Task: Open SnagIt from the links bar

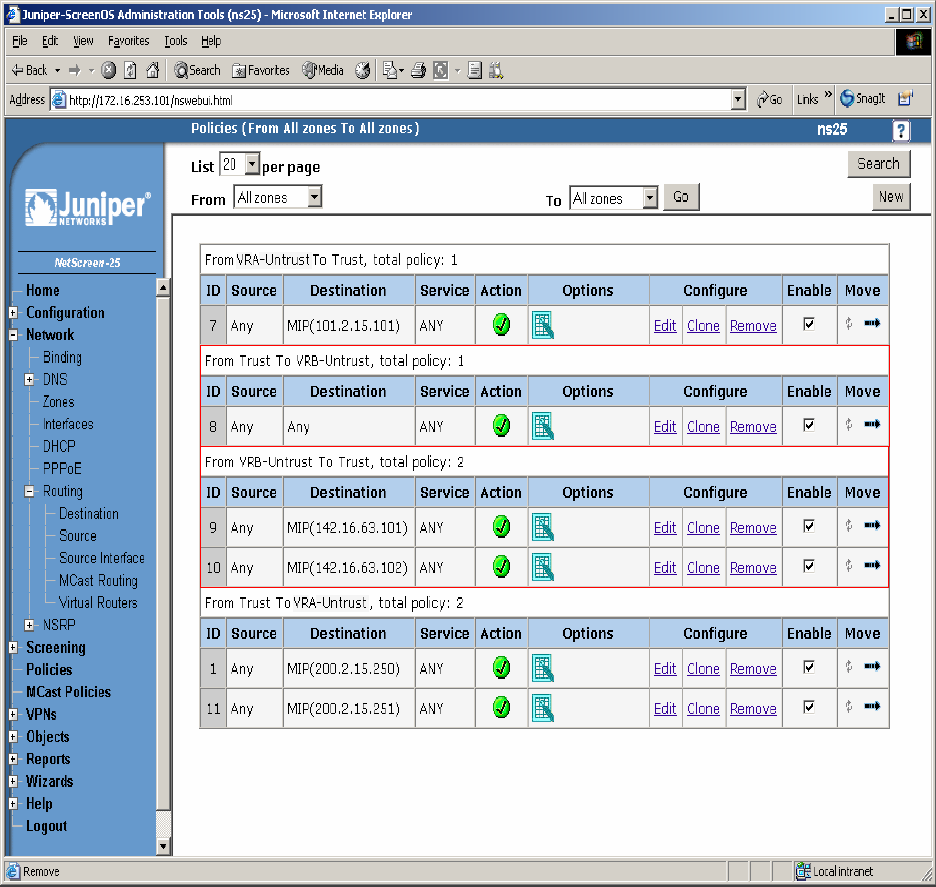Action: pos(863,98)
